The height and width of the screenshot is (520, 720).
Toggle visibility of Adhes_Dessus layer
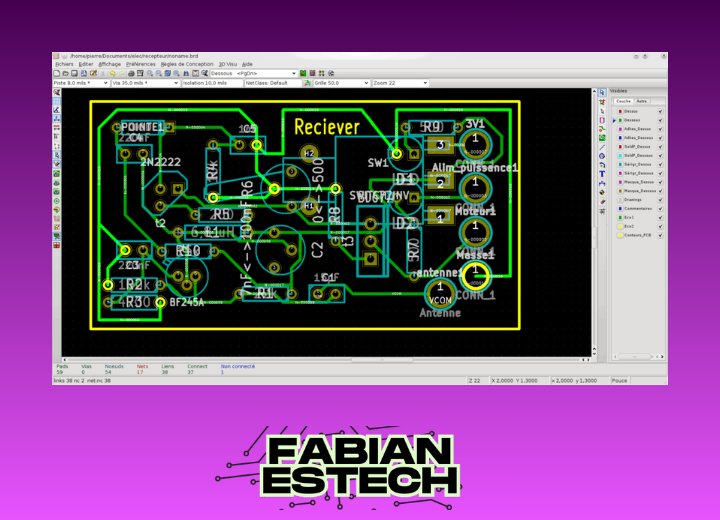660,129
